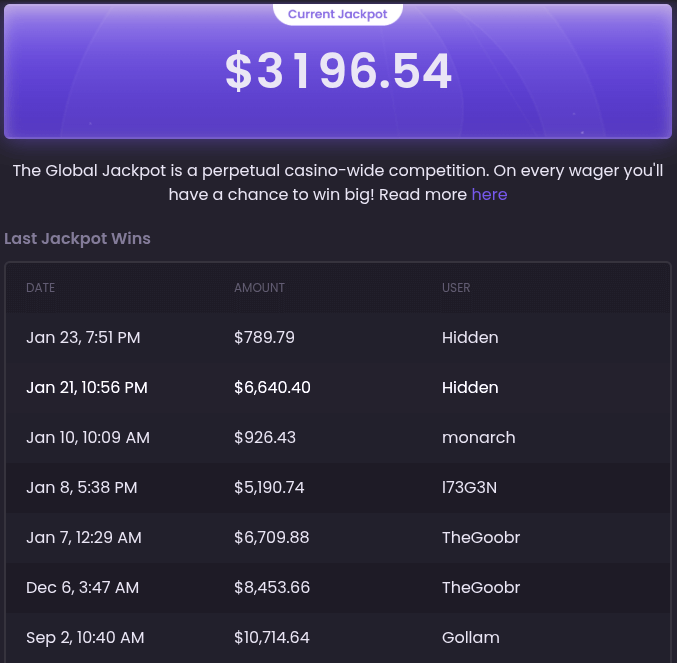The image size is (677, 663).
Task: Sort by the DATE column header
Action: [x=41, y=288]
